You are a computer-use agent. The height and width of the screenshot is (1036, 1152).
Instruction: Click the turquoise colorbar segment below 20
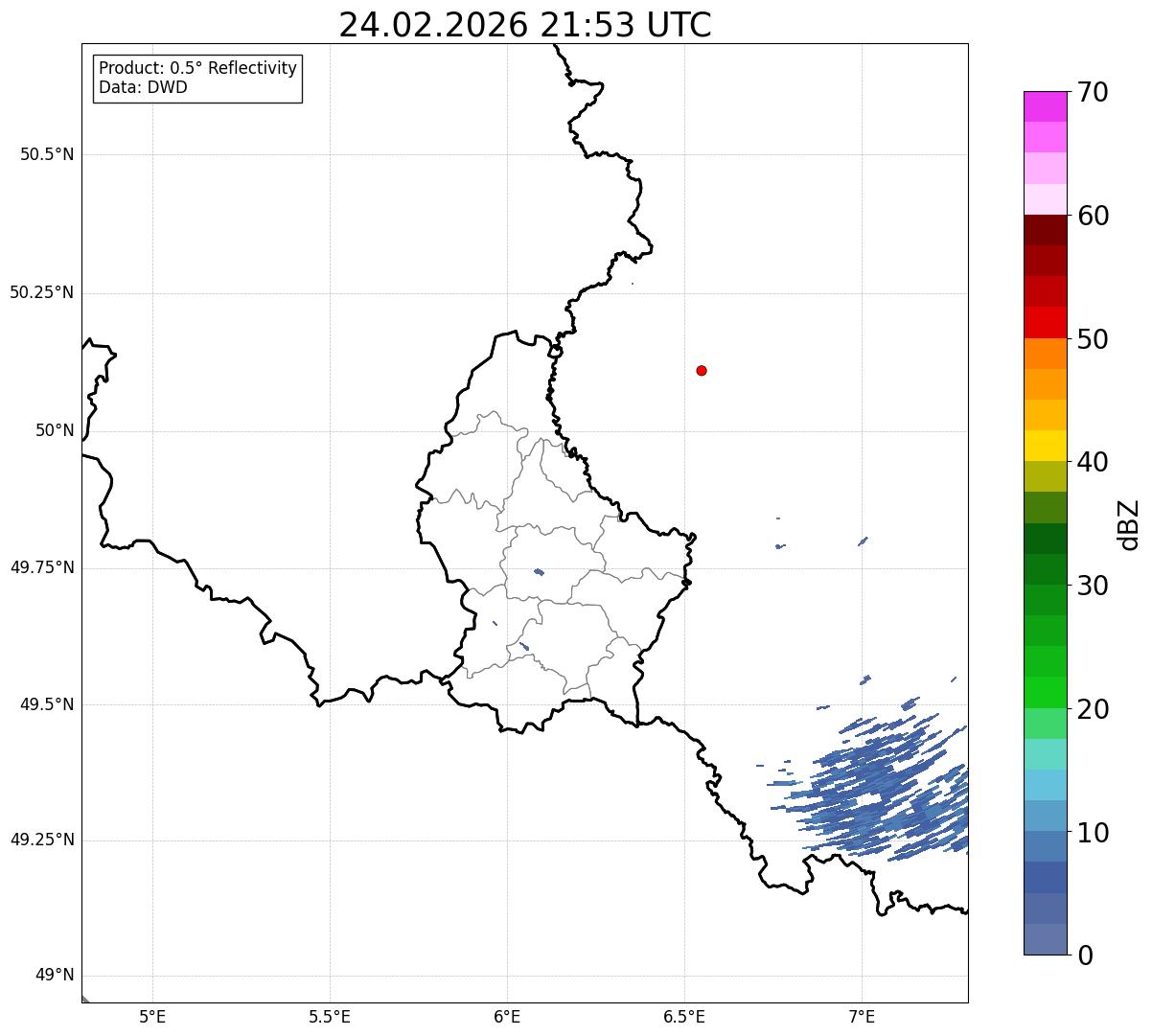[1045, 754]
